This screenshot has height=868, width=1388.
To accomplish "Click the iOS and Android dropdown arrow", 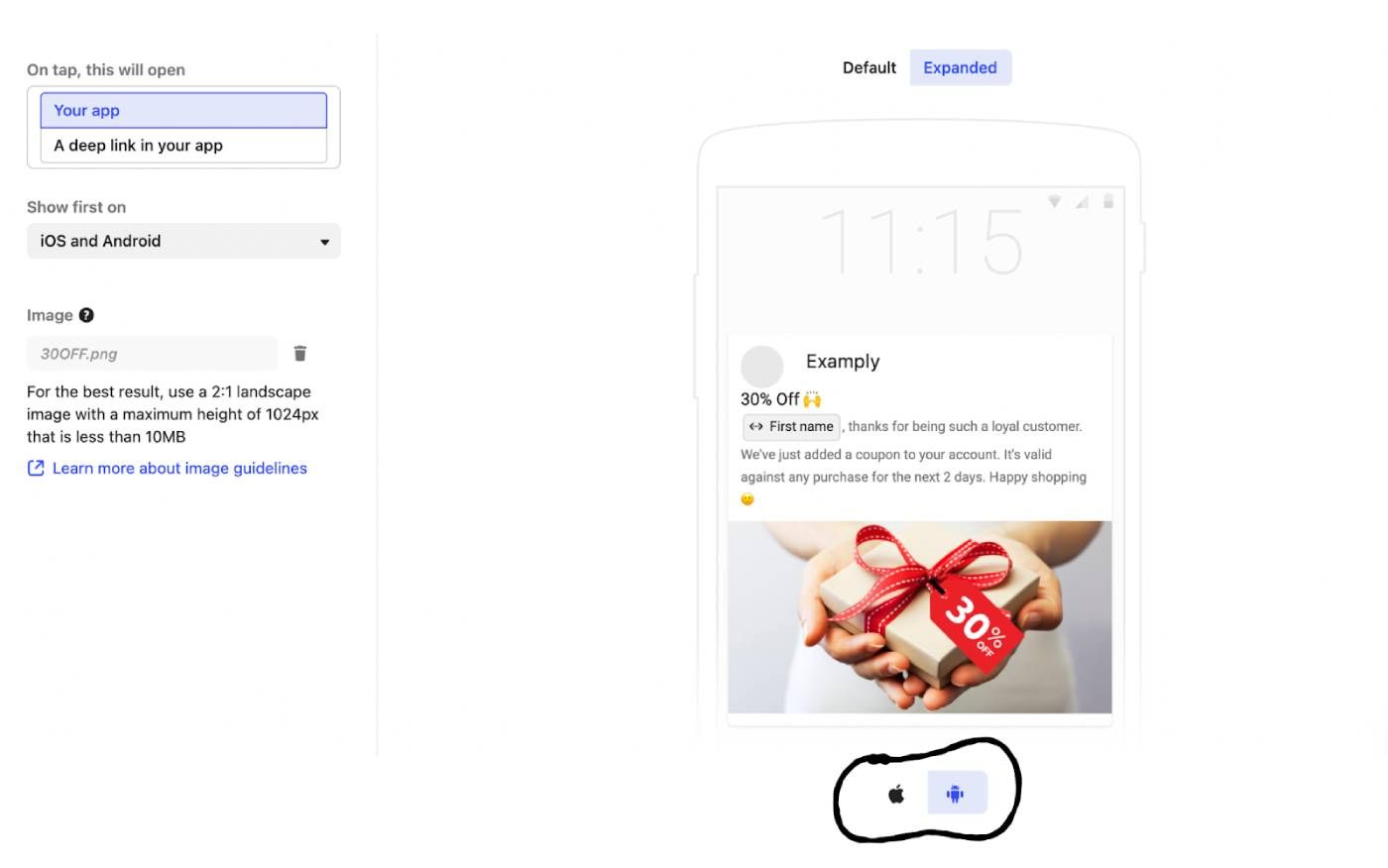I will (324, 242).
